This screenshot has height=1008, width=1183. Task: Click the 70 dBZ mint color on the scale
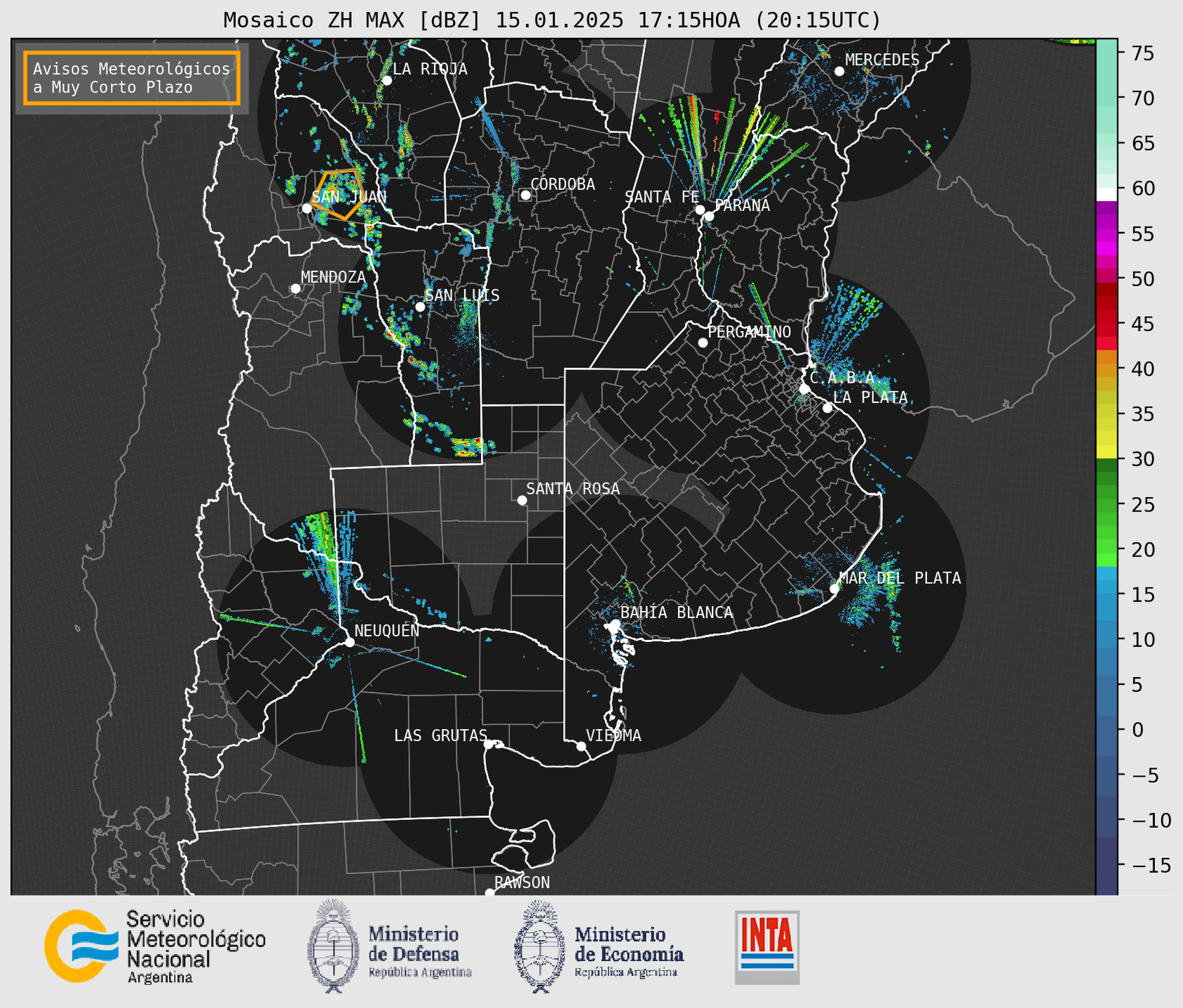coord(1106,98)
